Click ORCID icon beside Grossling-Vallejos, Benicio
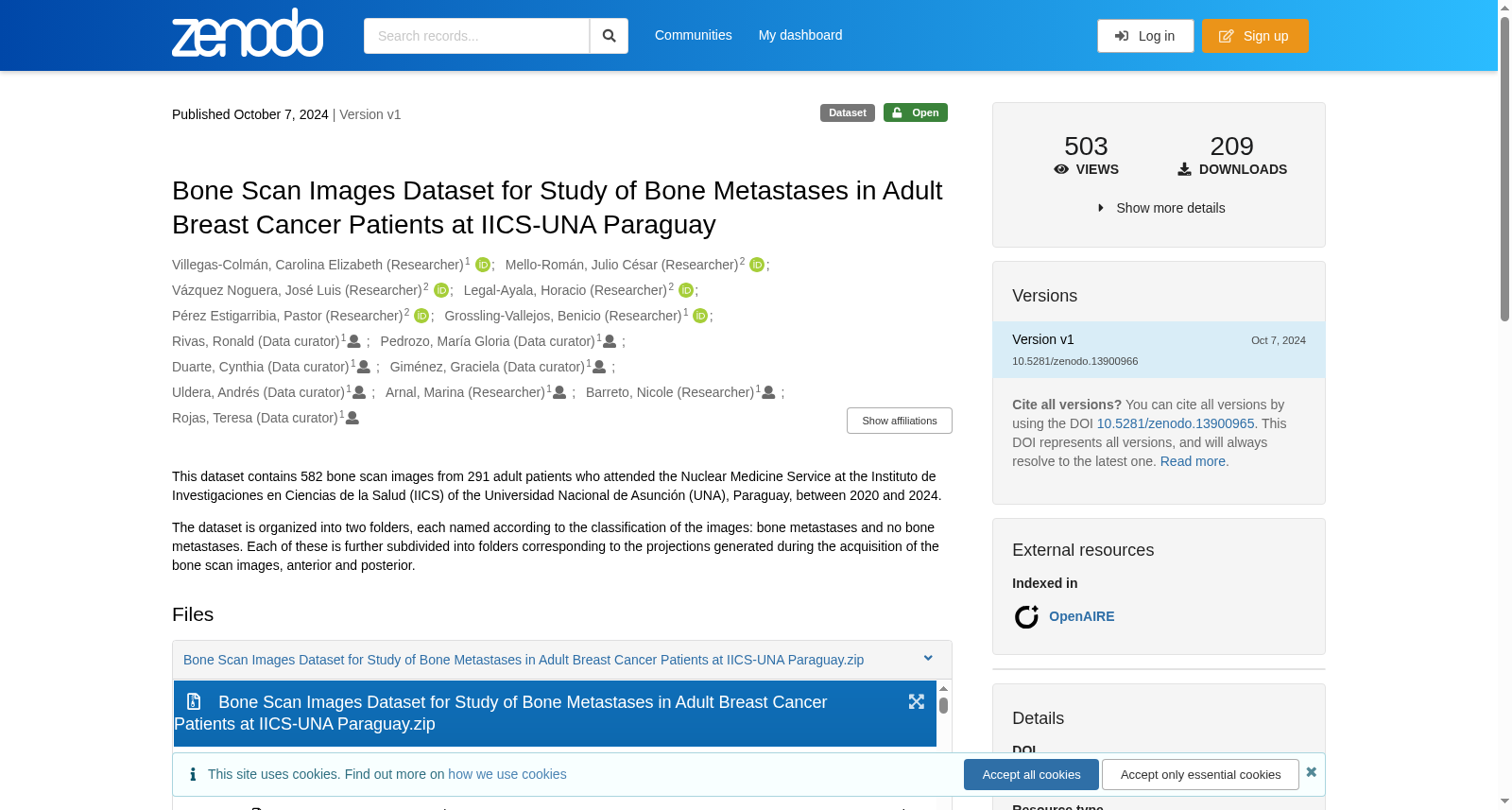1512x810 pixels. (x=700, y=316)
